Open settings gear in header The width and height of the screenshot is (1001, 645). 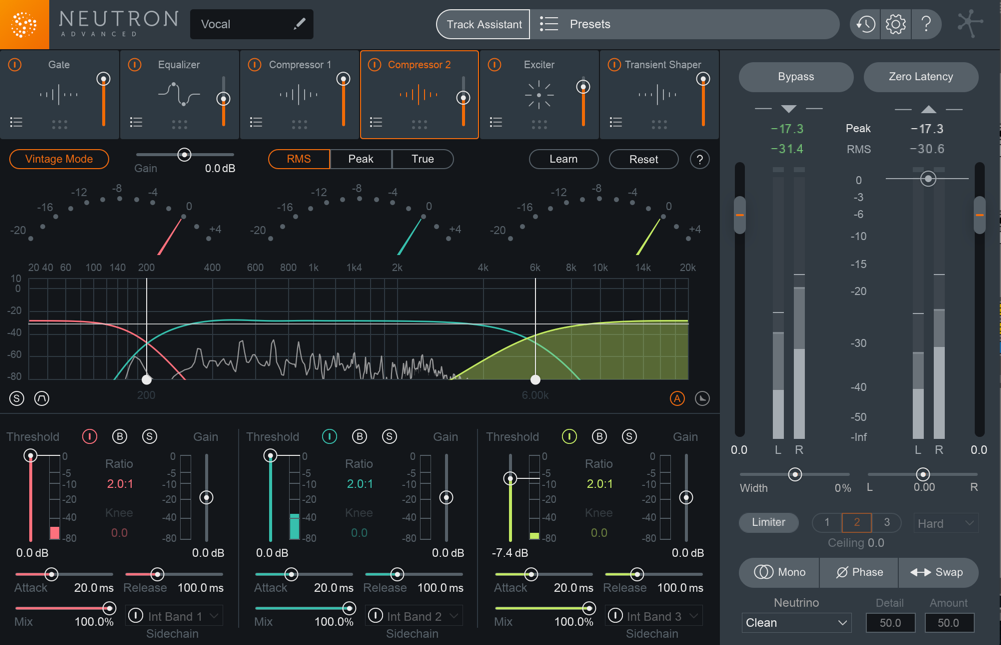896,24
